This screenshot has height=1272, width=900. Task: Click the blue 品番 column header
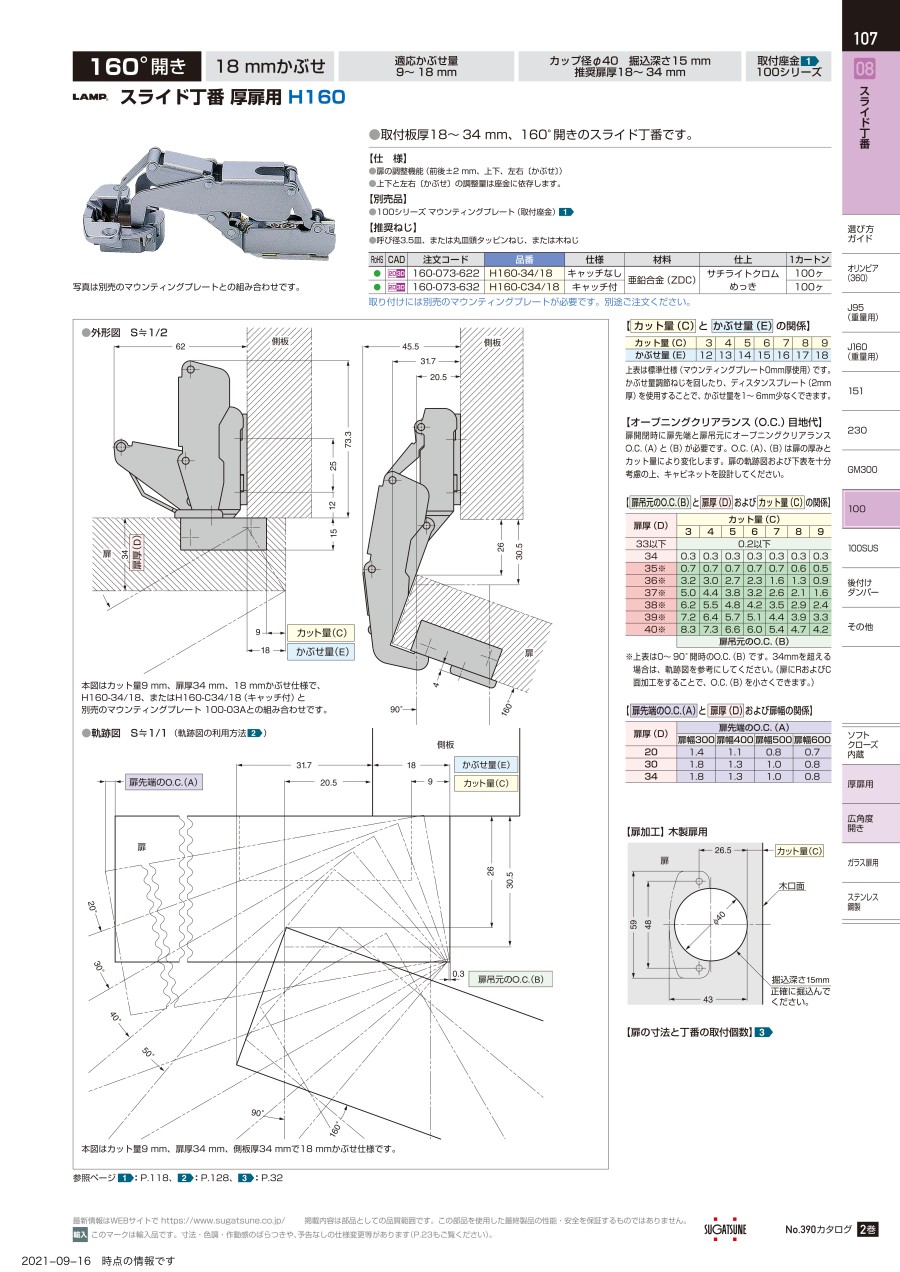click(523, 258)
